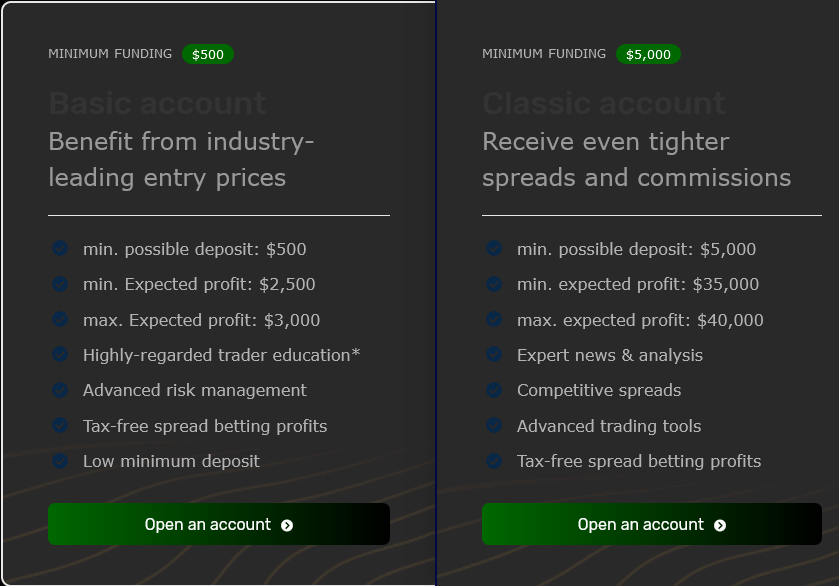Click checkmark icon beside min. possible deposit: $5,000
839x586 pixels.
tap(494, 248)
